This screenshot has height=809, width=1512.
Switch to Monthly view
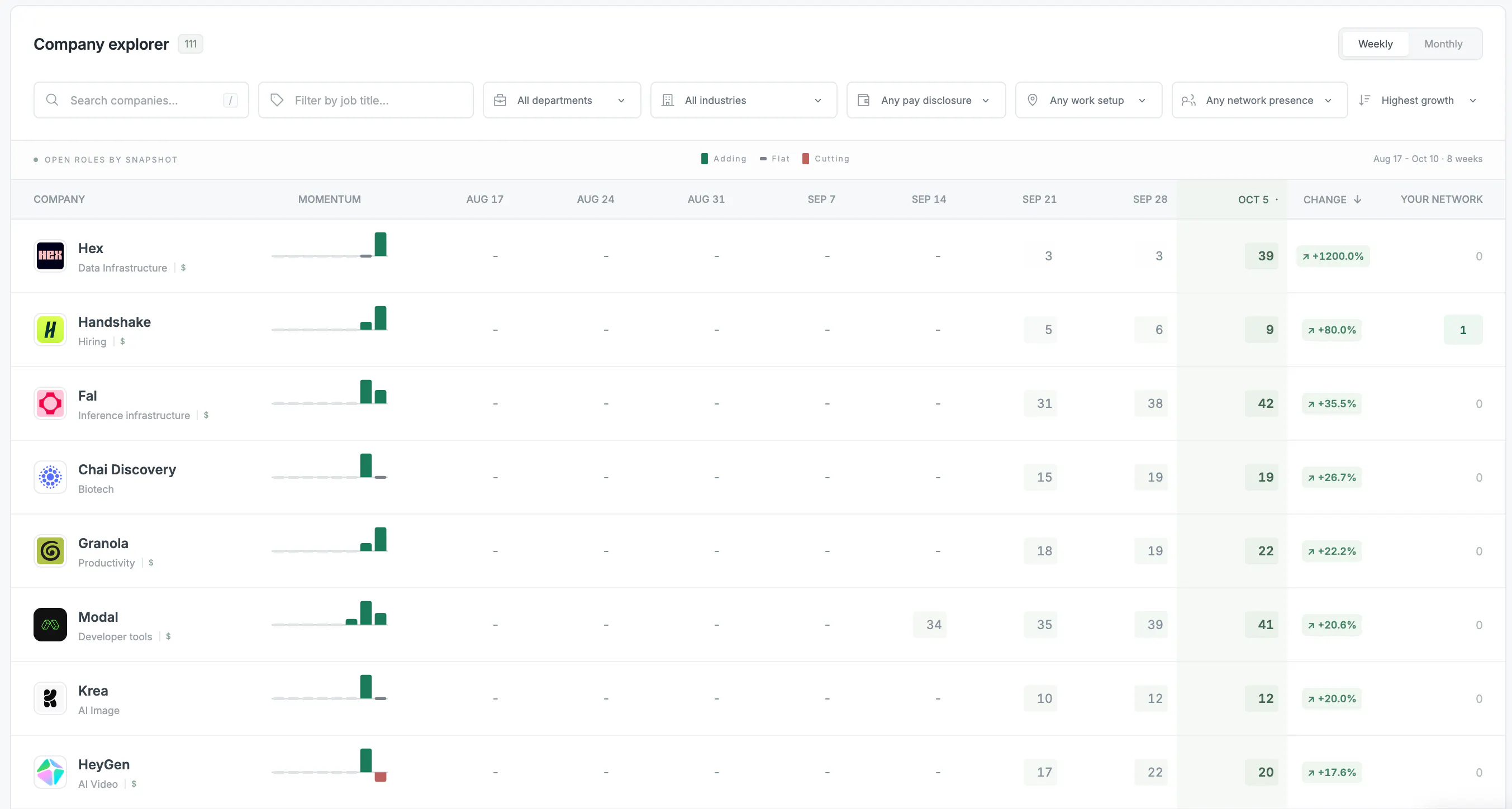tap(1443, 44)
